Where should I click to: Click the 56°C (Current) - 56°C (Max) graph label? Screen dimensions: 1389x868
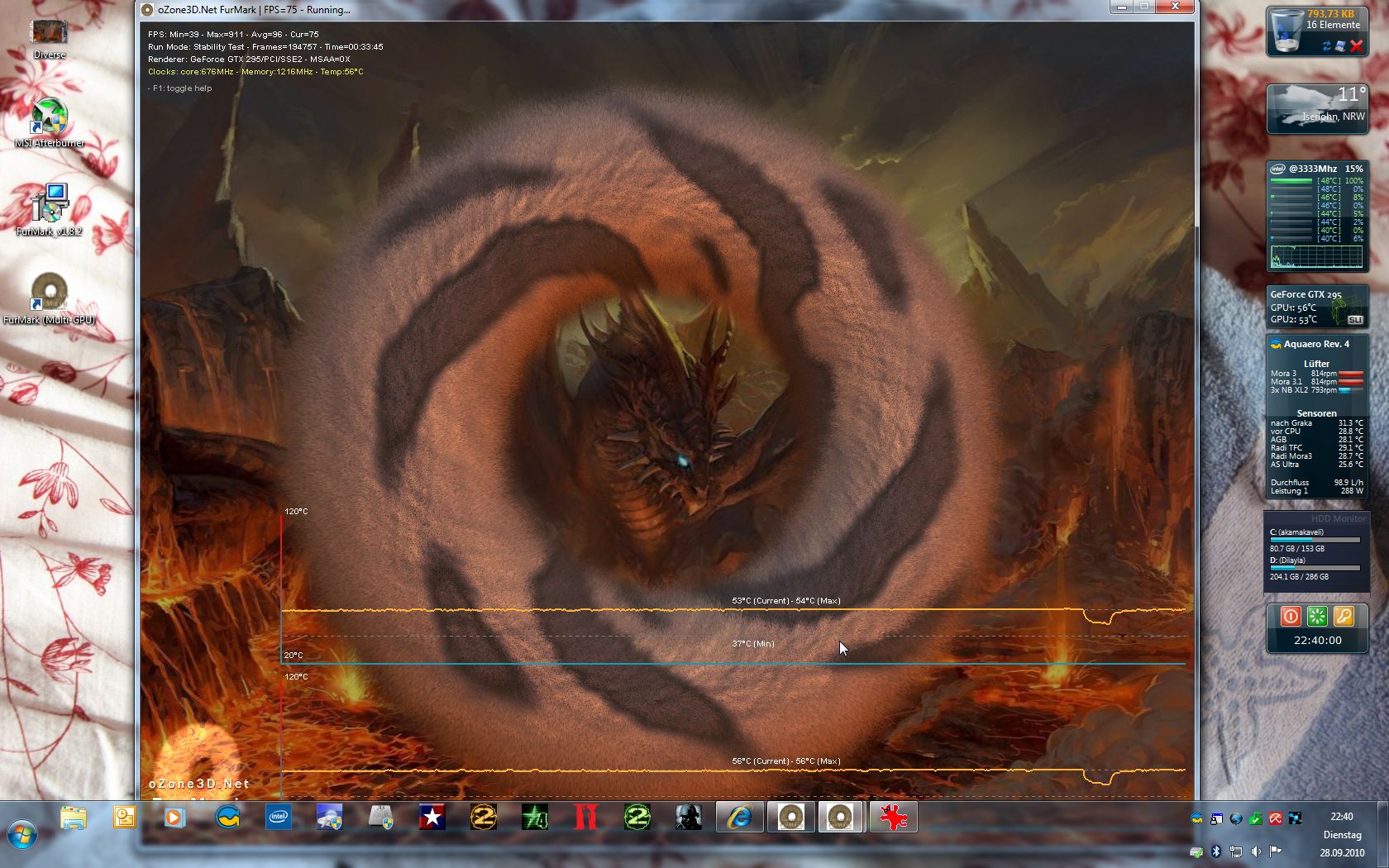point(785,761)
